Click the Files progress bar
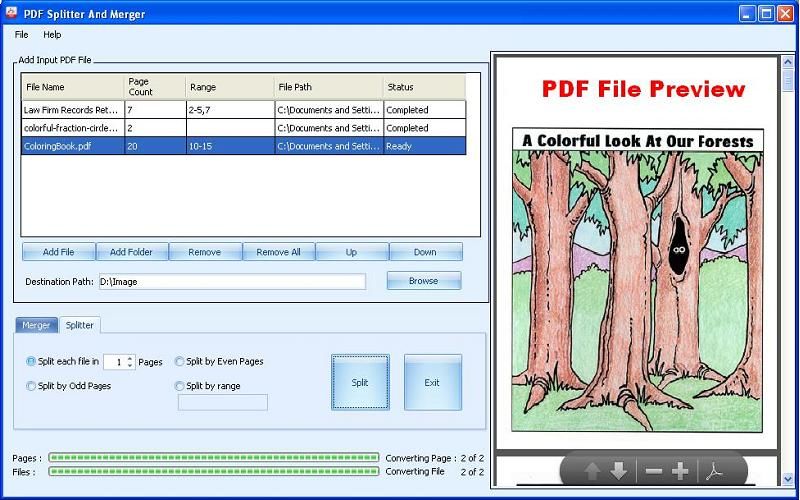 coord(214,471)
